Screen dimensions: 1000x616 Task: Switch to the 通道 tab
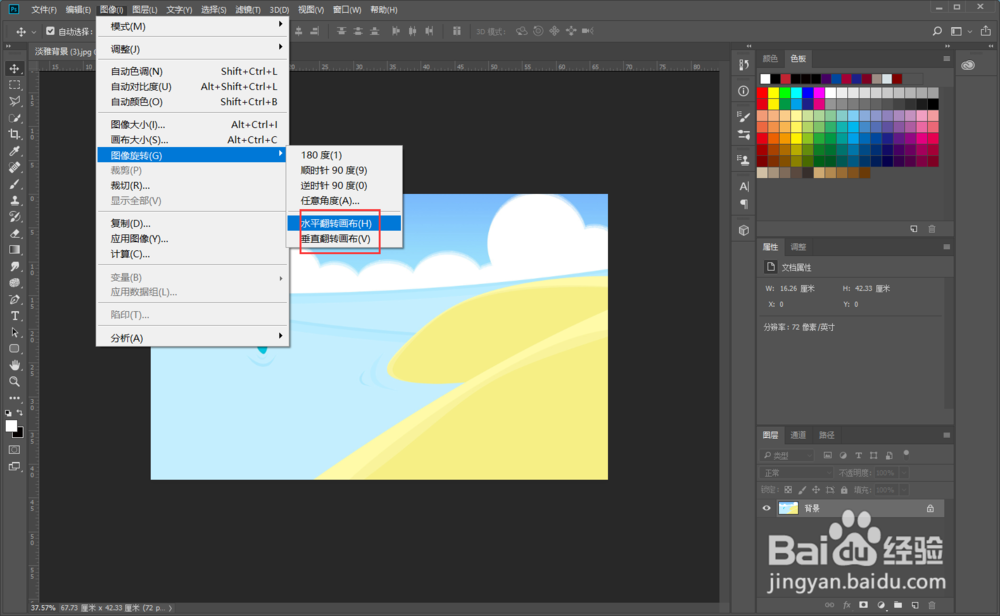(798, 435)
